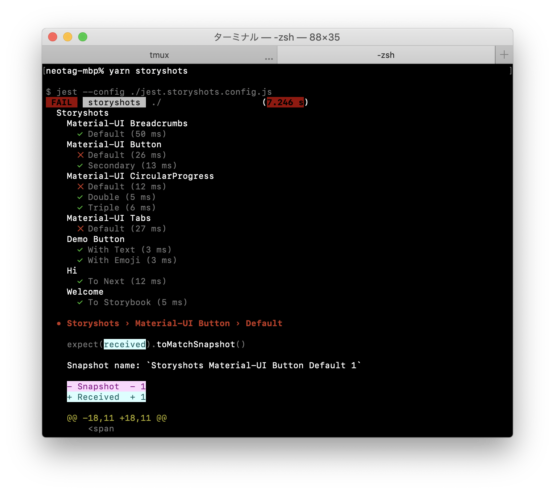Click the red cross beside Default (27 ms)
The image size is (555, 493).
point(80,229)
